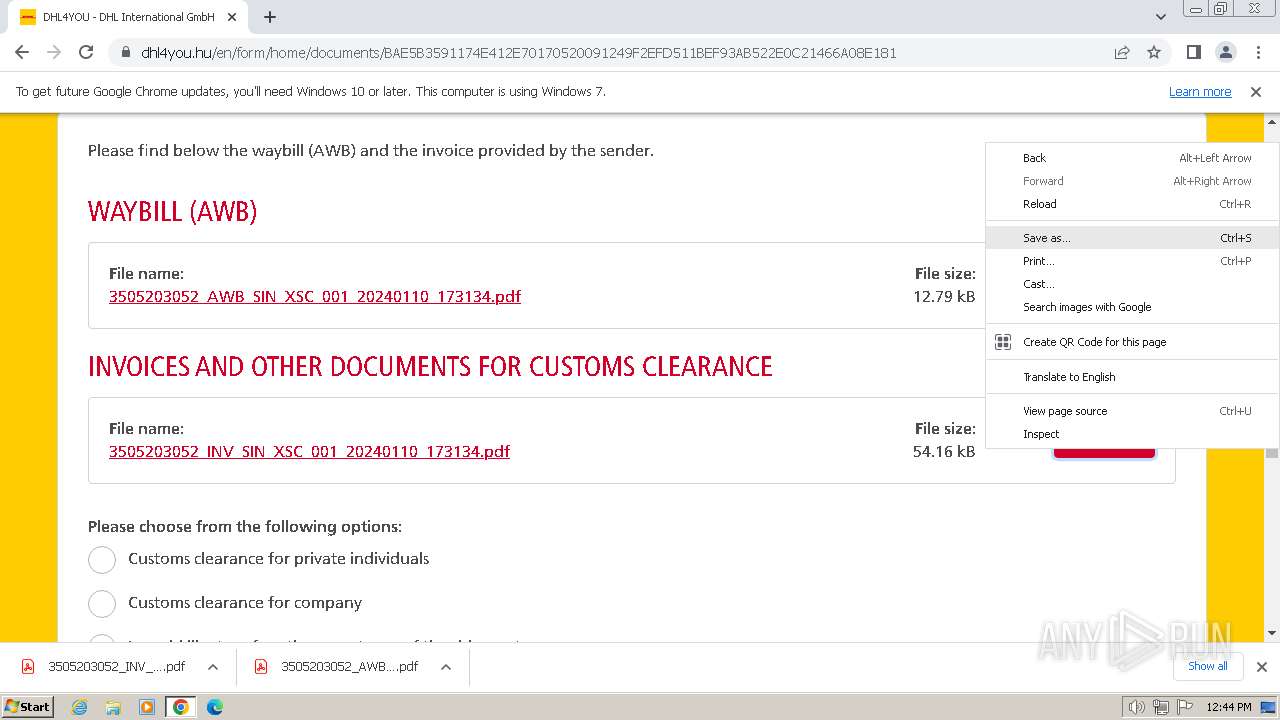Viewport: 1280px width, 720px height.
Task: Choose Inspect in context menu
Action: [1132, 434]
